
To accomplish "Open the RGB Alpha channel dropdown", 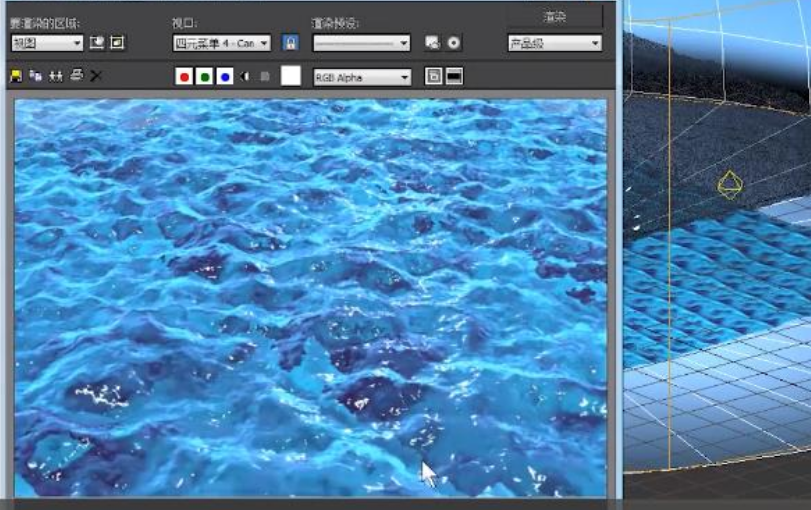I will 361,77.
